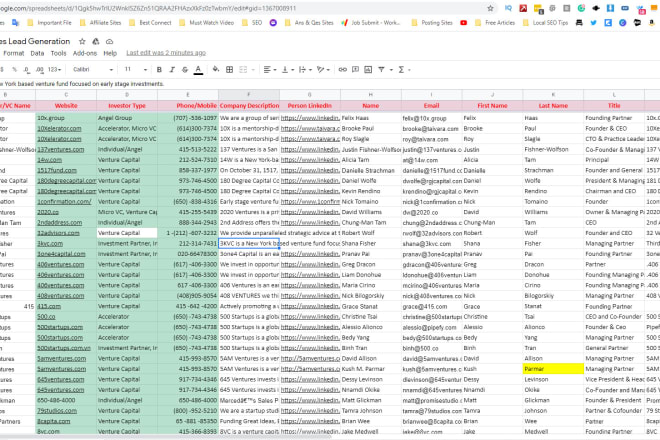Toggle bold formatting
660x440 pixels.
[x=159, y=69]
